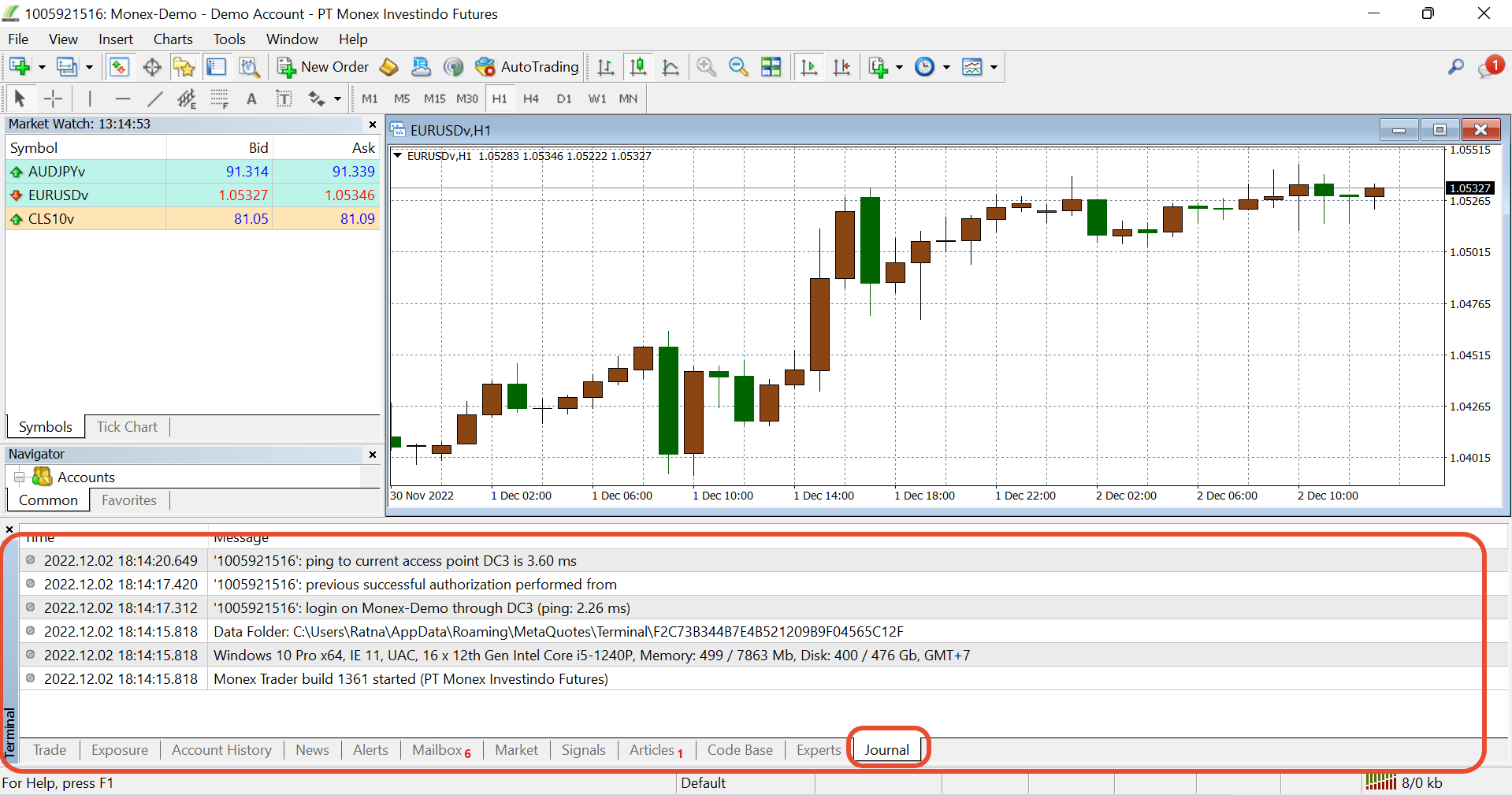The image size is (1512, 795).
Task: Switch timeframe to D1
Action: pyautogui.click(x=564, y=98)
